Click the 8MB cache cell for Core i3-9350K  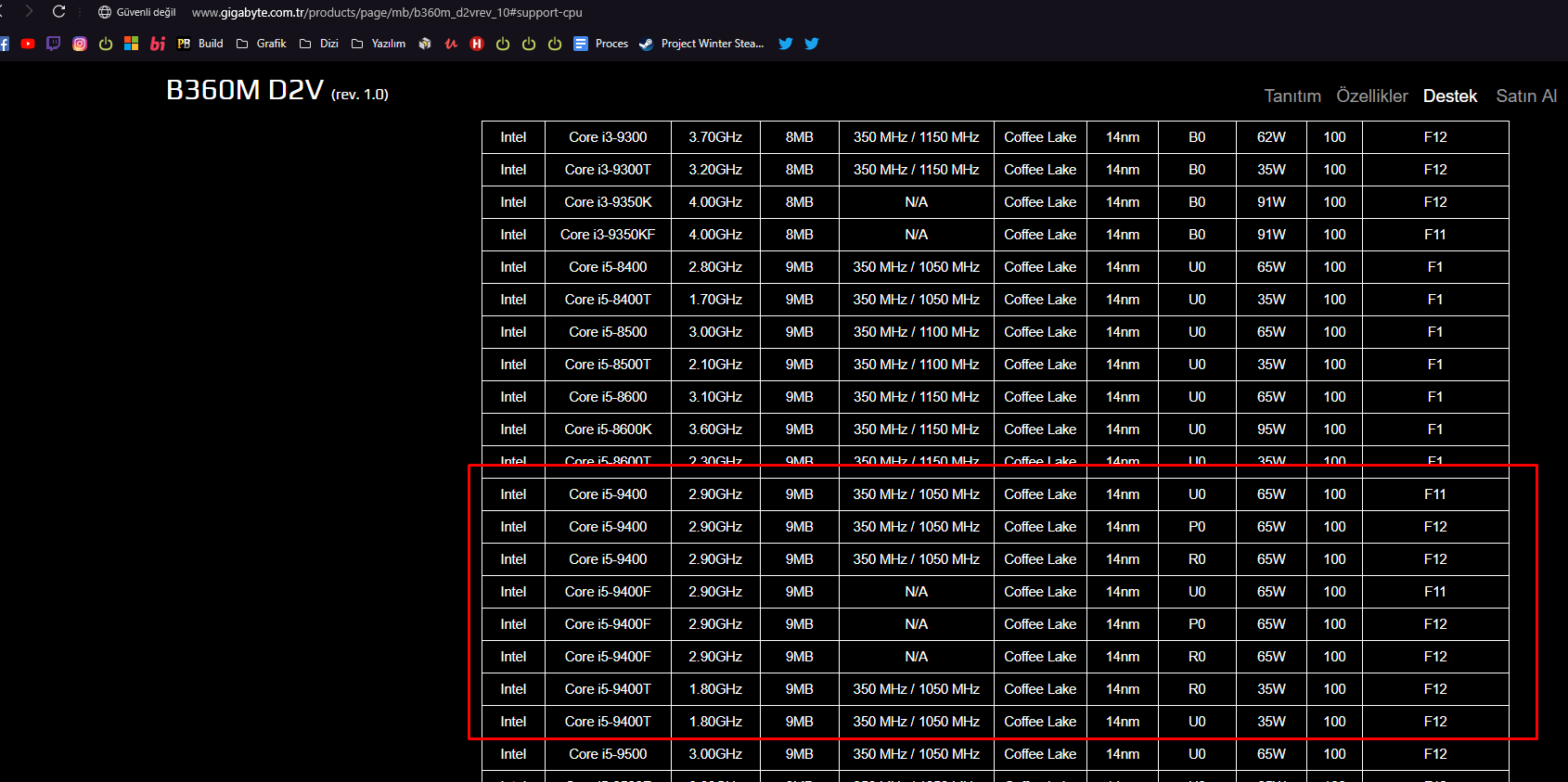coord(799,202)
